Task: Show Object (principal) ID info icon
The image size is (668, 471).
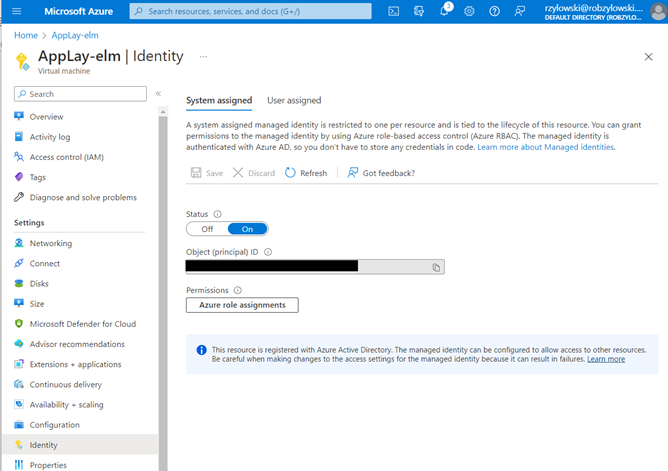Action: pyautogui.click(x=268, y=252)
